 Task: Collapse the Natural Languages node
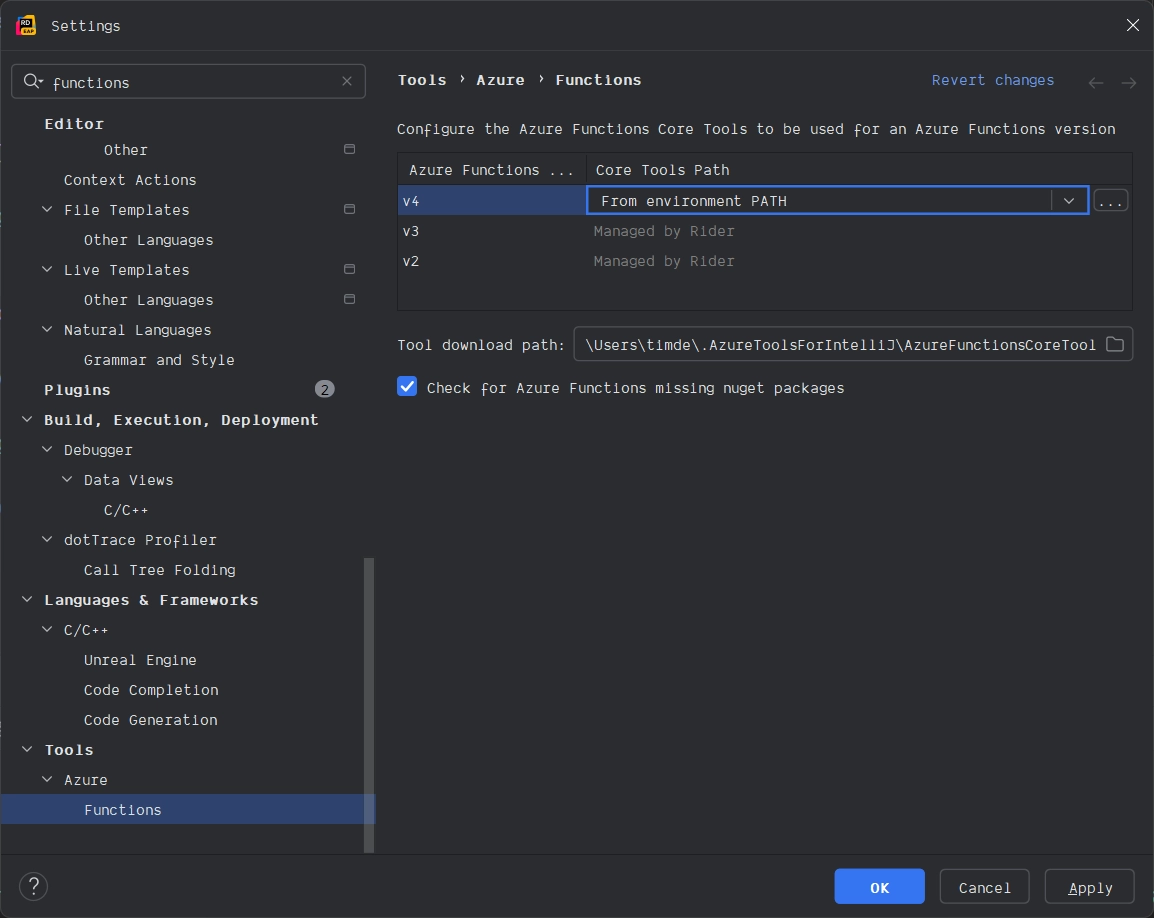coord(47,330)
